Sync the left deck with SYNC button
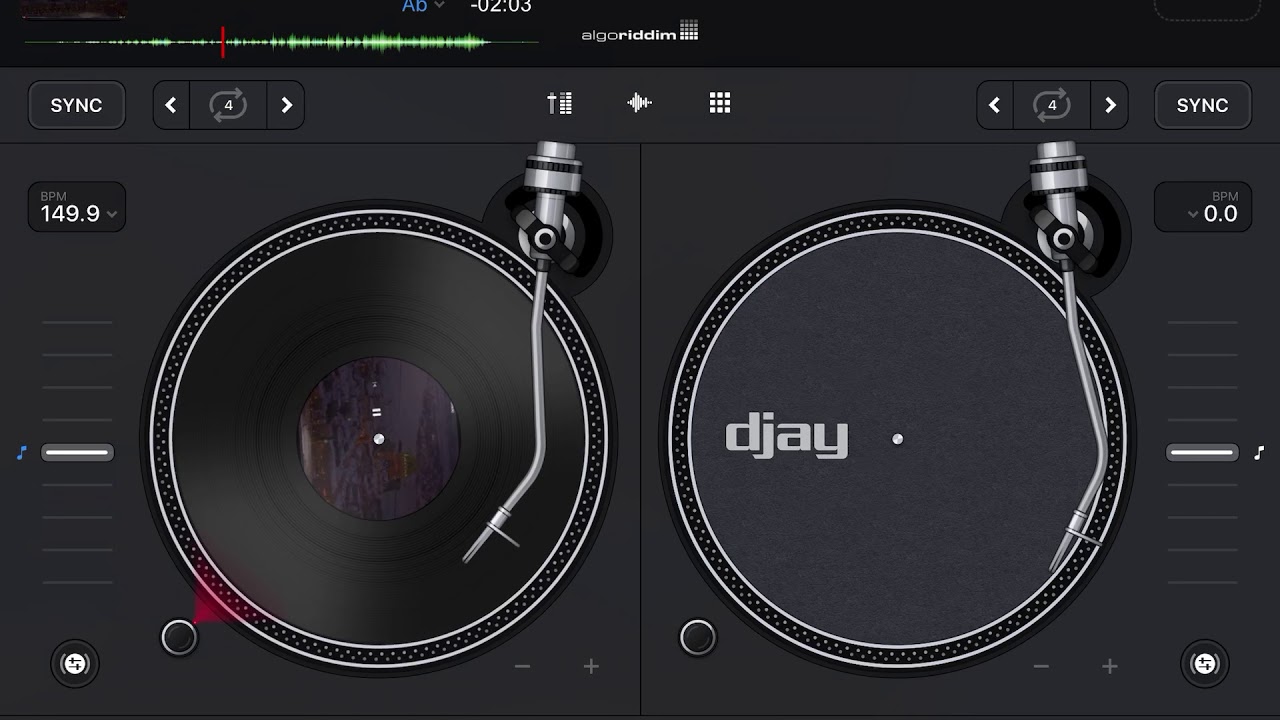 point(76,105)
